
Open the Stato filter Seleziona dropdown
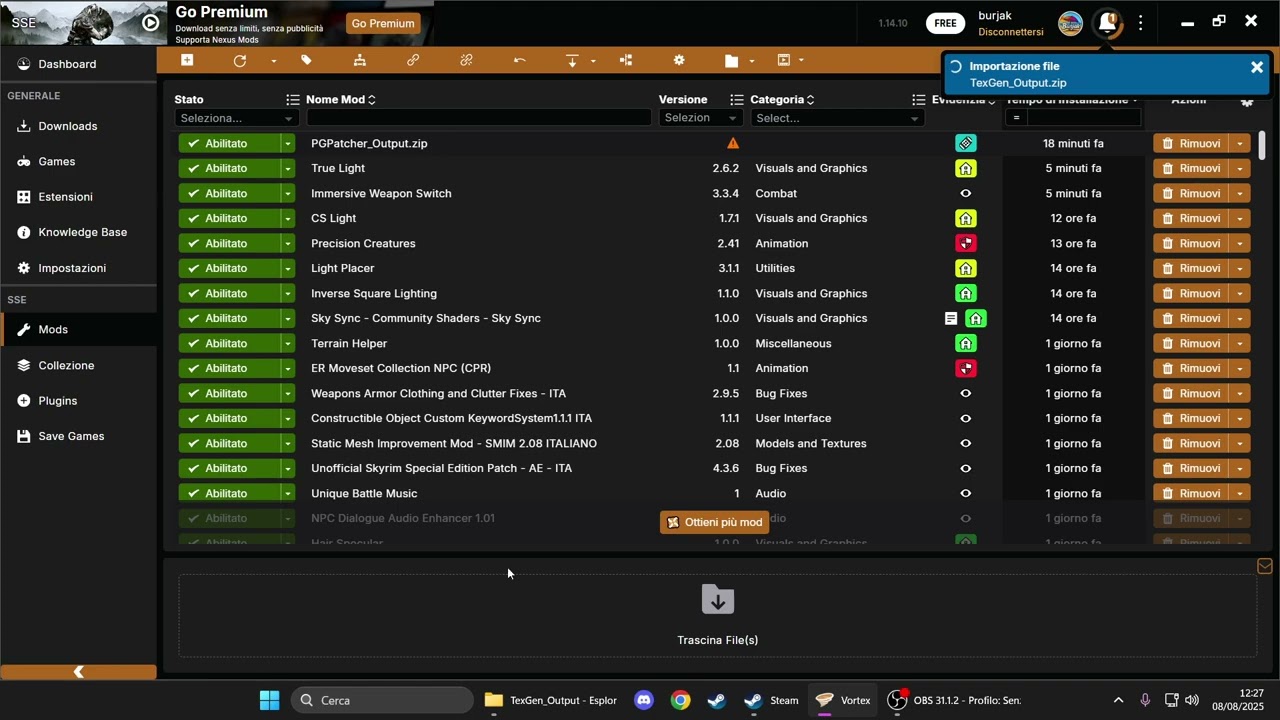coord(236,118)
